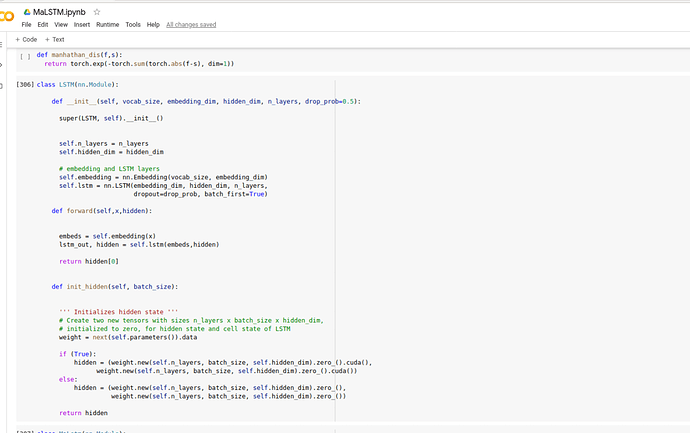Viewport: 690px width, 433px height.
Task: Click the 'def init_hidden(self, batch_size)' line
Action: [113, 286]
